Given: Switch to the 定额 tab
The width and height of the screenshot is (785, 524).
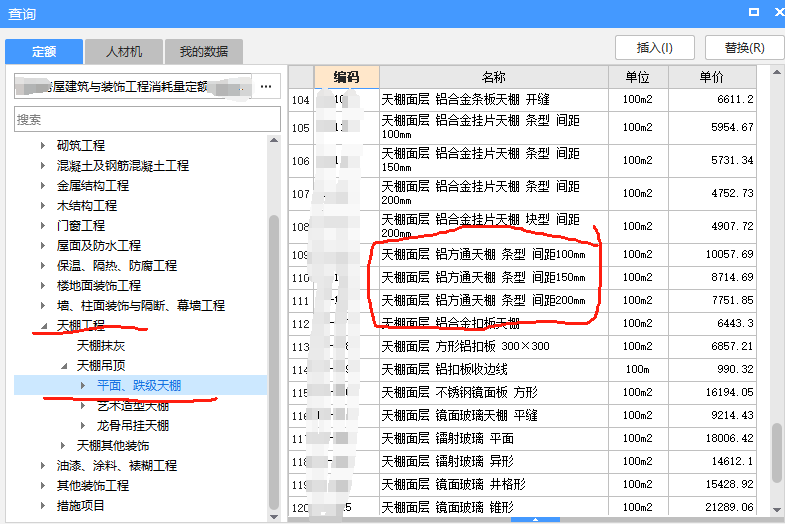Looking at the screenshot, I should point(44,52).
